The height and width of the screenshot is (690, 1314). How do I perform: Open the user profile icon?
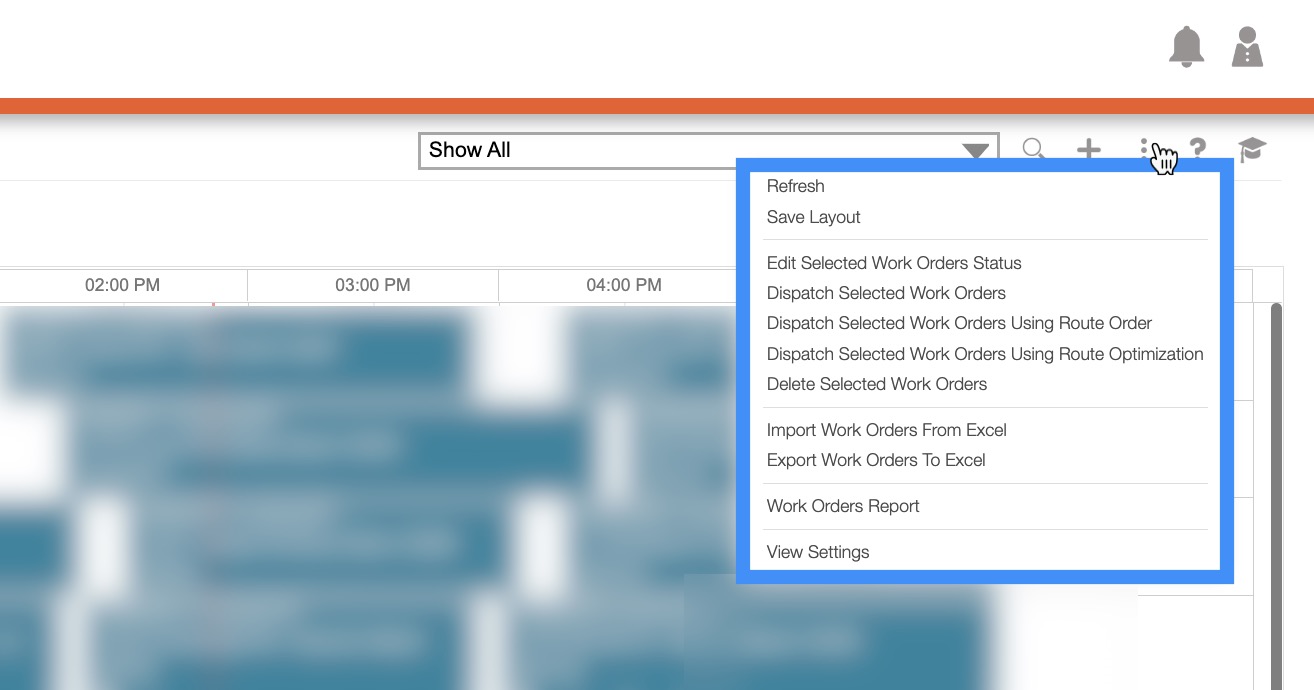coord(1247,47)
